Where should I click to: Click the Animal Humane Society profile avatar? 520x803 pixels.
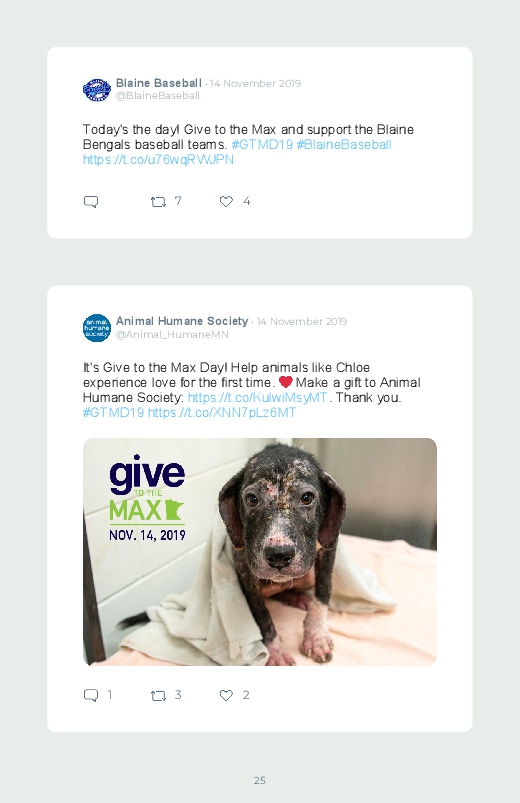point(97,328)
